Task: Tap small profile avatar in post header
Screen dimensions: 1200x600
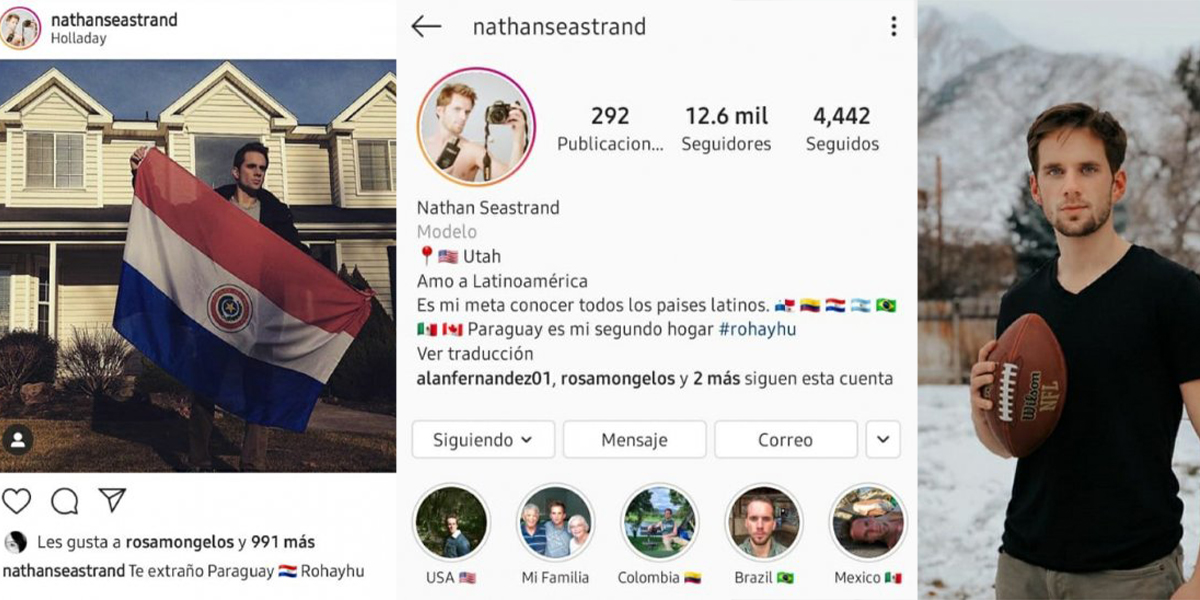Action: 21,28
